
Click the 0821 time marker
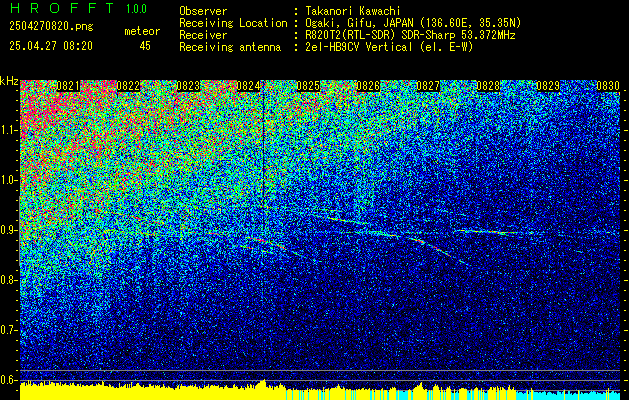pyautogui.click(x=68, y=86)
